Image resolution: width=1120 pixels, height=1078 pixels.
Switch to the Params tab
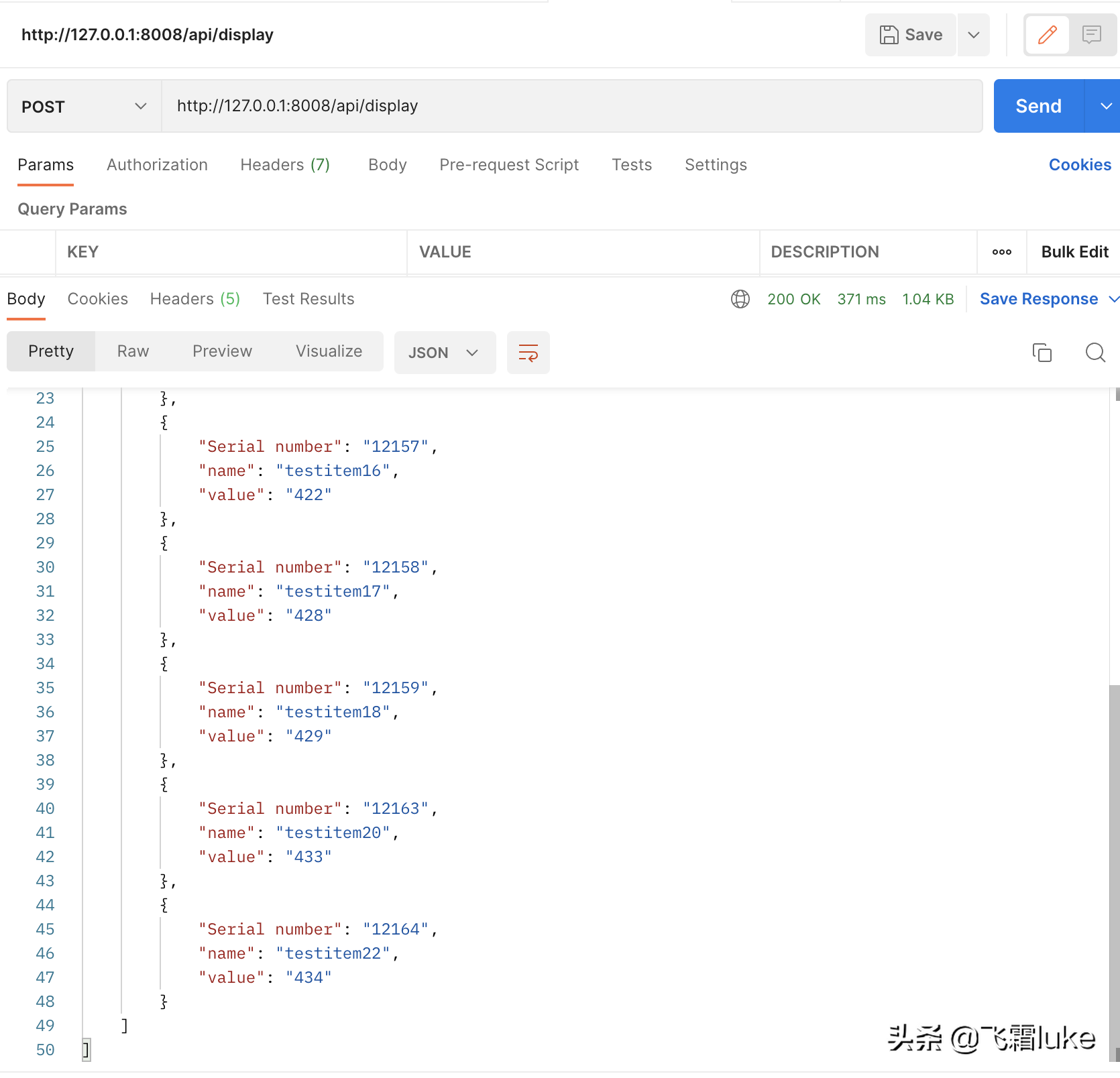(x=46, y=165)
